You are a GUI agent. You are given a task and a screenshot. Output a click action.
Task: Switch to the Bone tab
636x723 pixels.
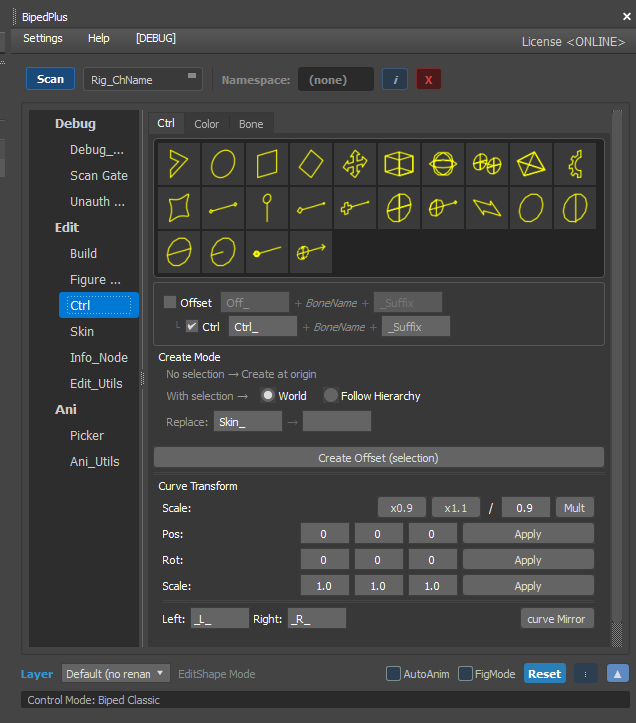point(251,124)
